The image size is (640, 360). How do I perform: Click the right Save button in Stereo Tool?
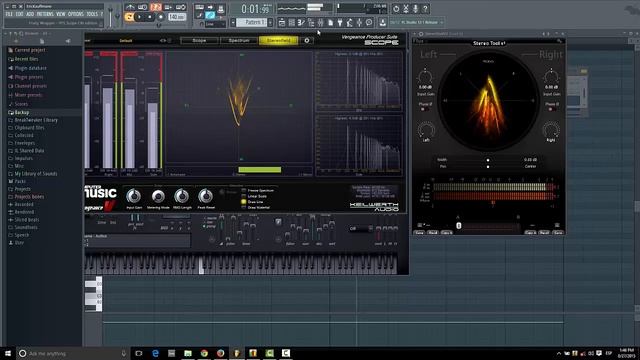(558, 232)
